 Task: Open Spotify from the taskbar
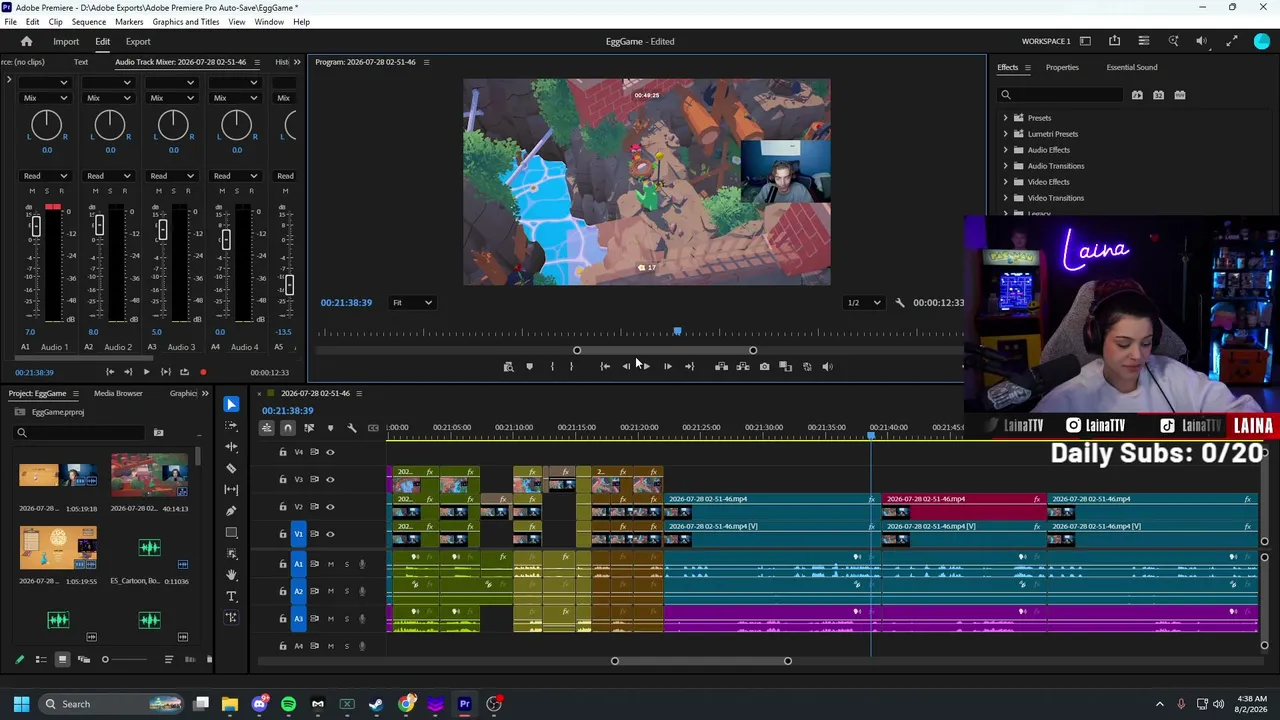(289, 704)
